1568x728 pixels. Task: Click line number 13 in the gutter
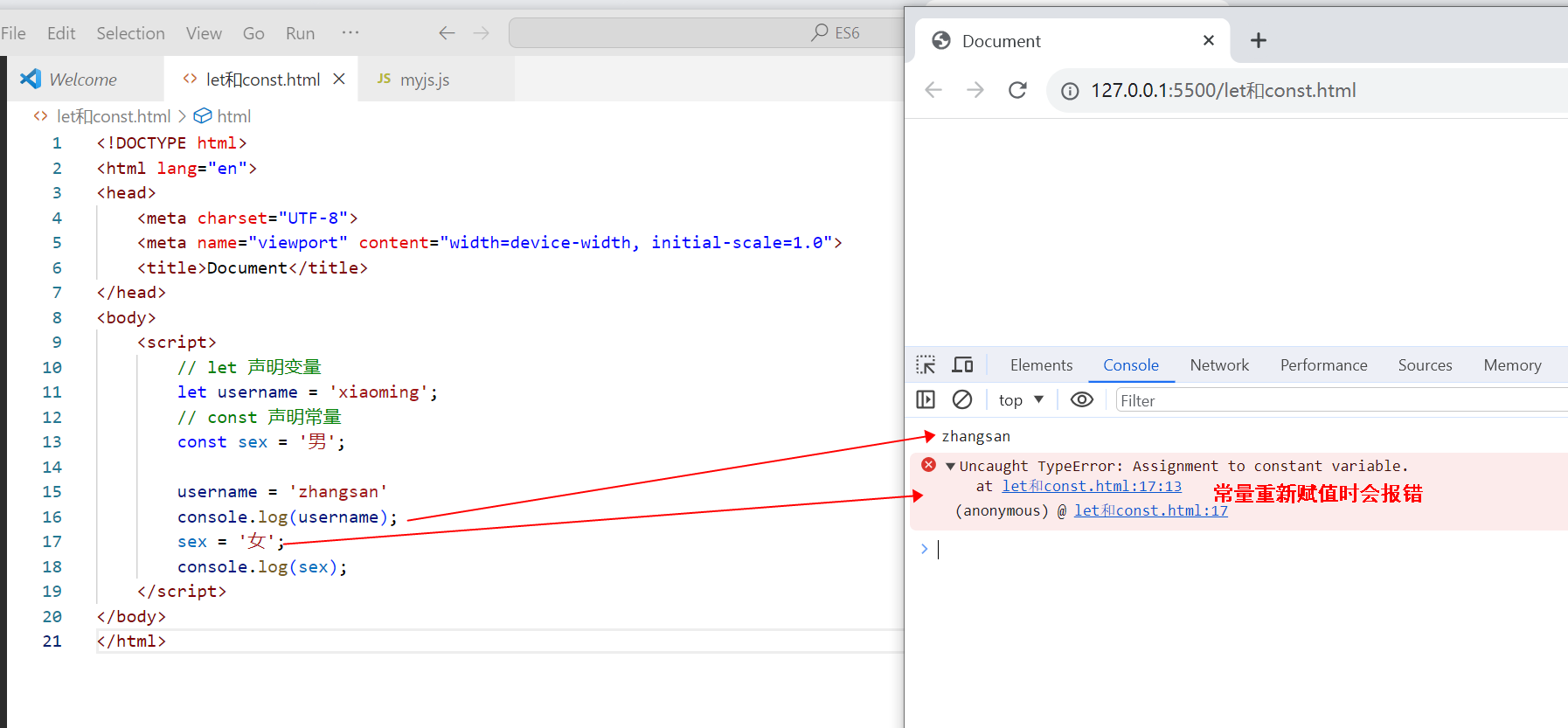[x=52, y=442]
